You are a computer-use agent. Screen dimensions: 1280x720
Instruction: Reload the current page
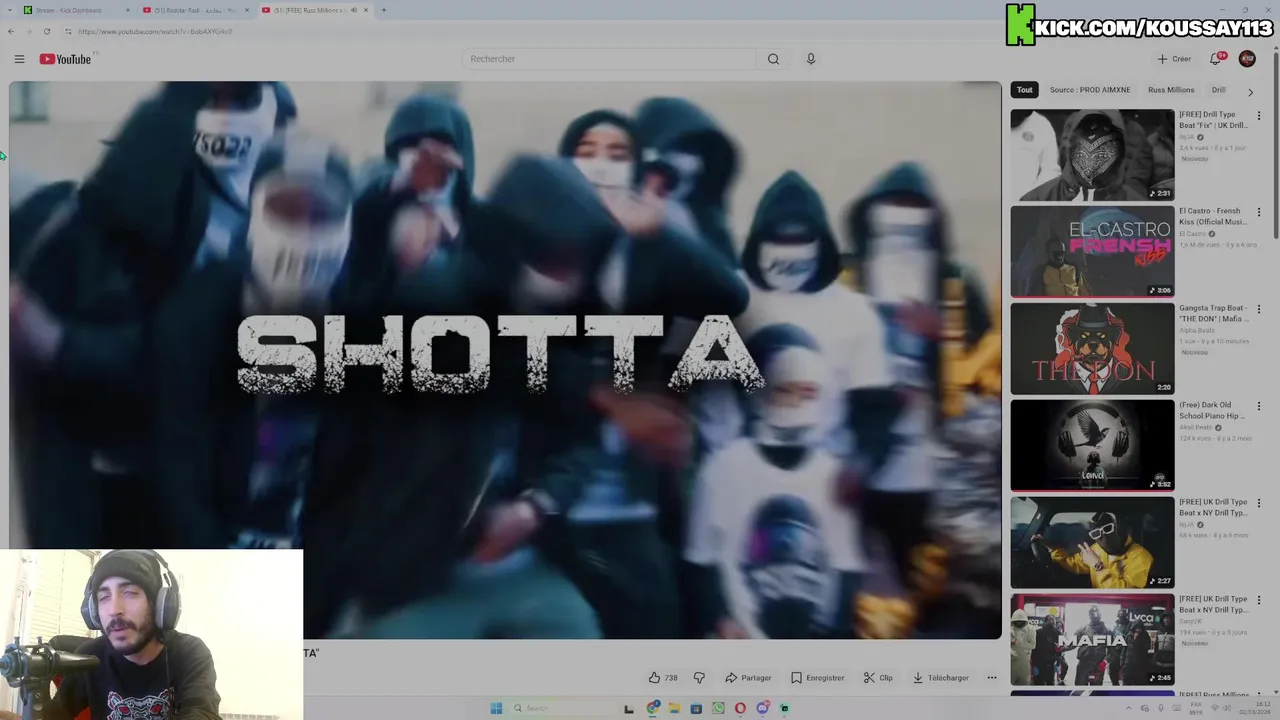(x=46, y=31)
